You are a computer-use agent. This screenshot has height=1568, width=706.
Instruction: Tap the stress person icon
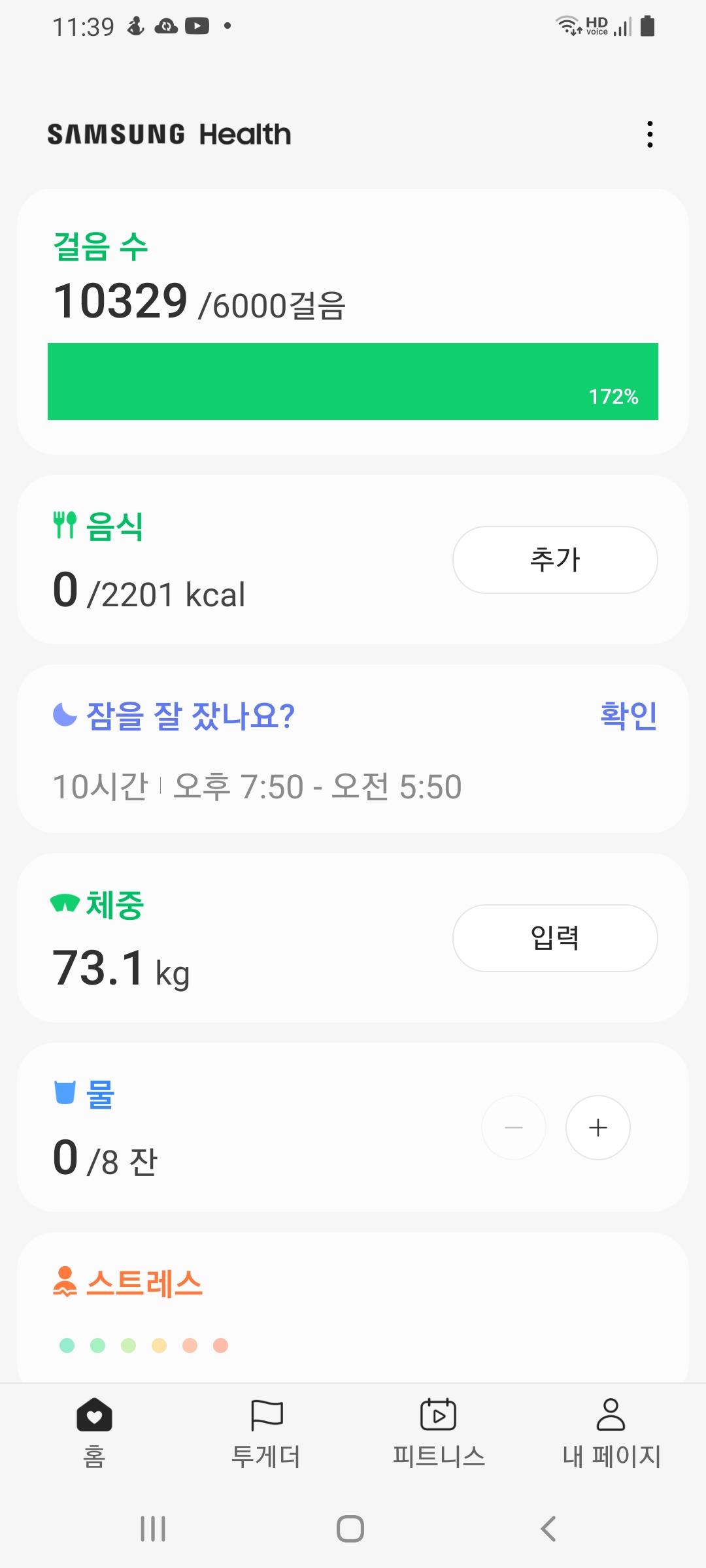(x=65, y=1282)
